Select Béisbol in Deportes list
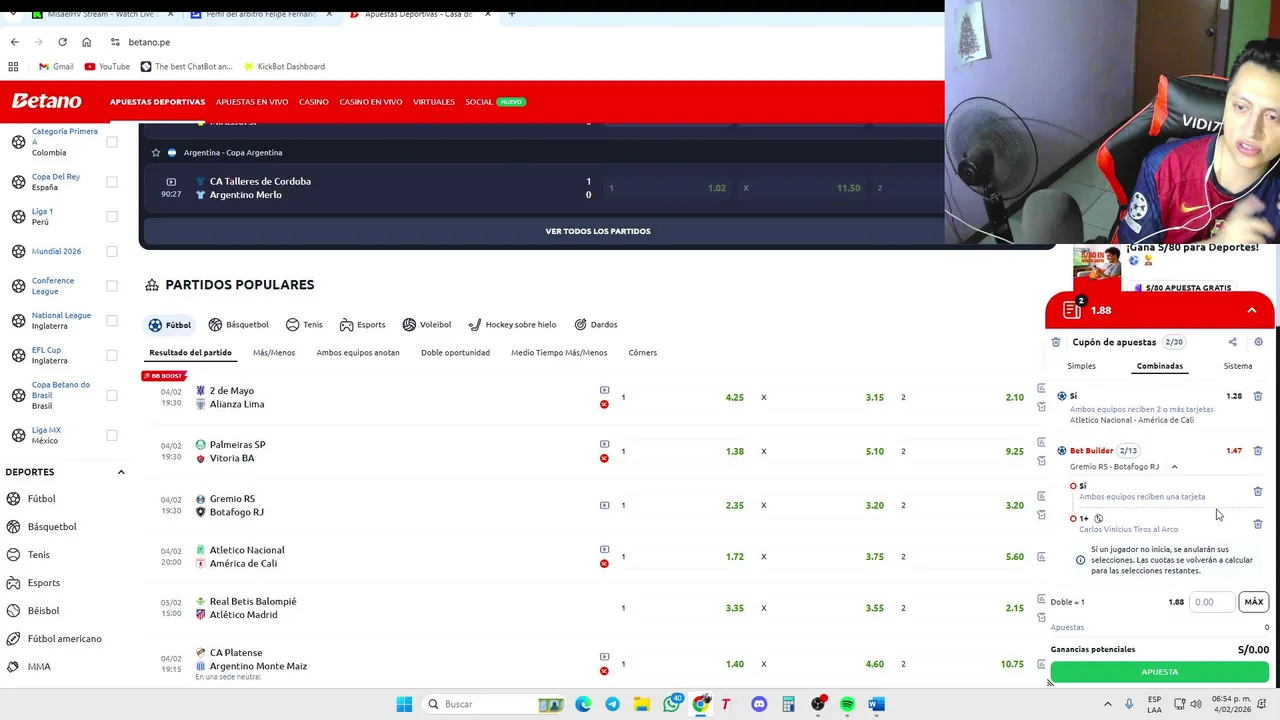The image size is (1280, 720). tap(43, 610)
